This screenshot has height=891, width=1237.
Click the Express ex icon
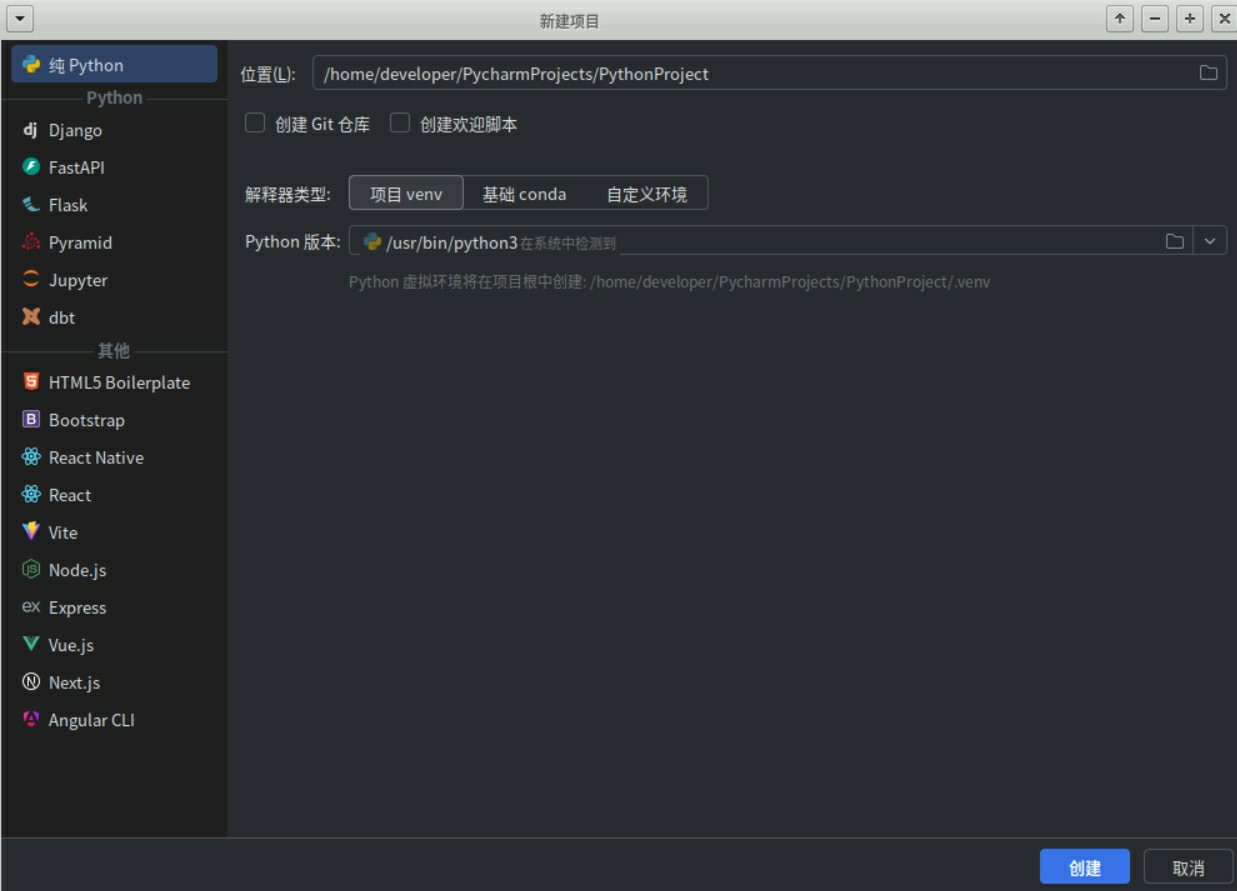point(31,607)
